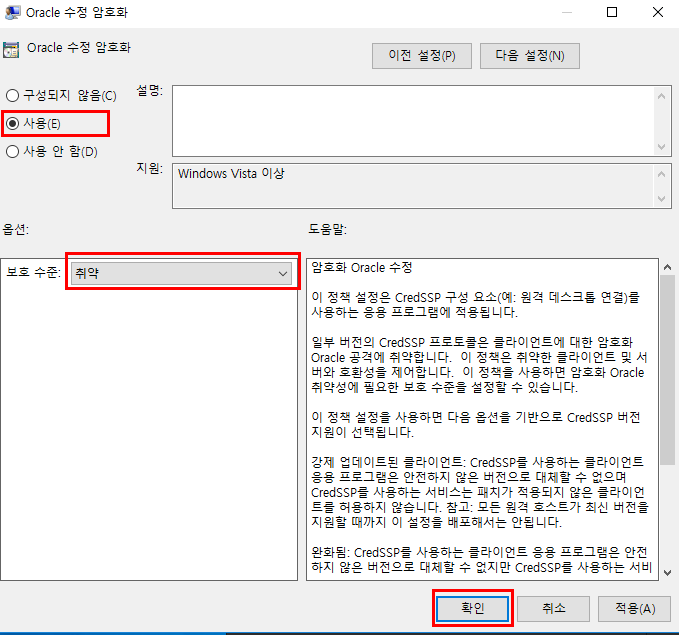The width and height of the screenshot is (679, 635).
Task: Click the help paragraph starting '완화됨: CredSSP를'
Action: (x=480, y=560)
